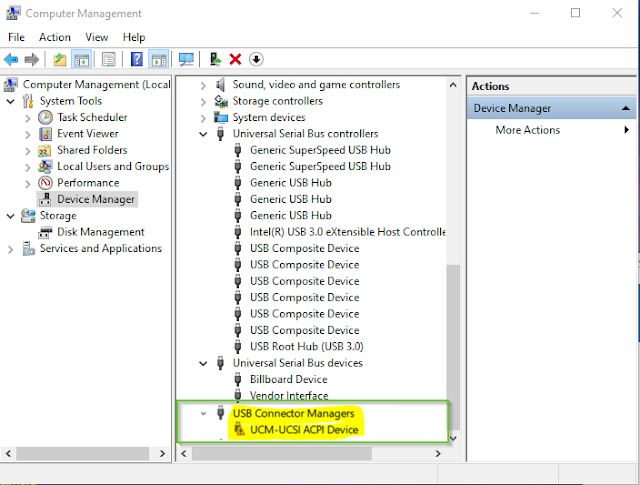This screenshot has width=640, height=485.
Task: Toggle Show/Hide Console Tree icon
Action: click(81, 60)
